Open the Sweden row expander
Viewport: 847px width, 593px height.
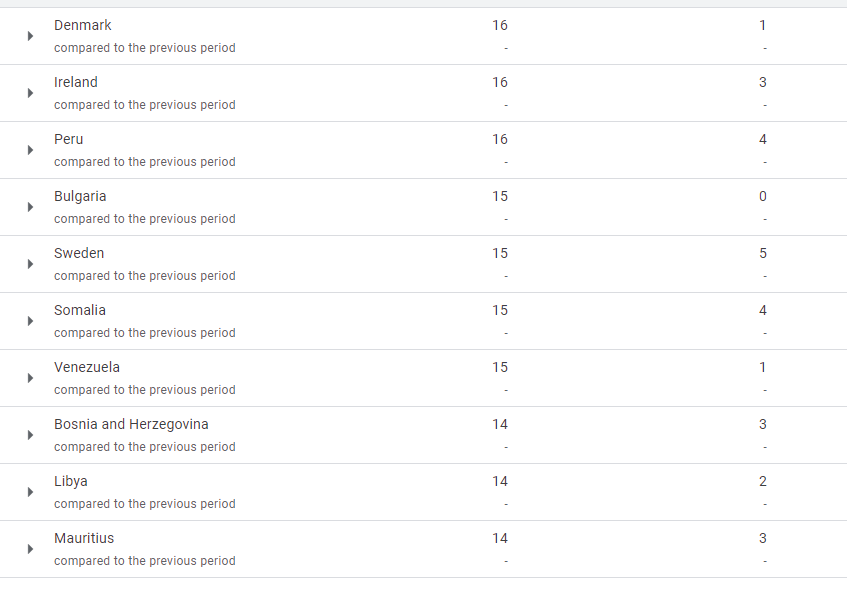click(30, 264)
